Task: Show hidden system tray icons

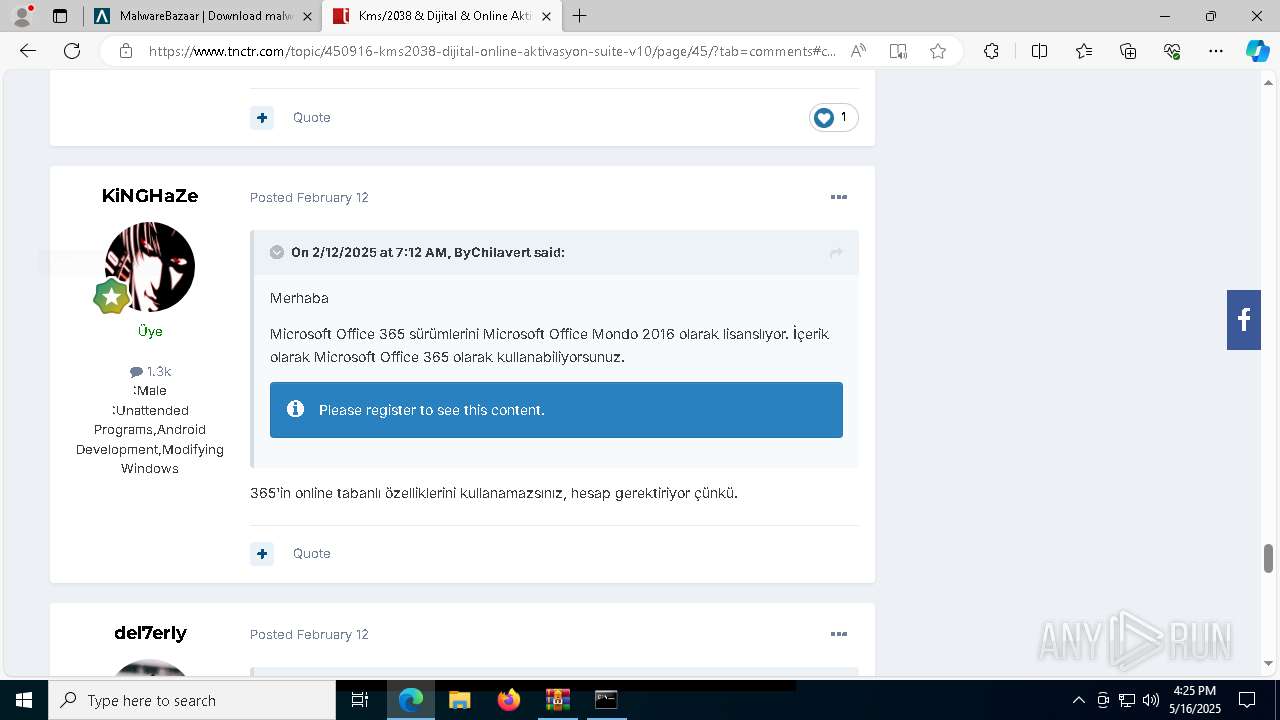Action: coord(1078,700)
